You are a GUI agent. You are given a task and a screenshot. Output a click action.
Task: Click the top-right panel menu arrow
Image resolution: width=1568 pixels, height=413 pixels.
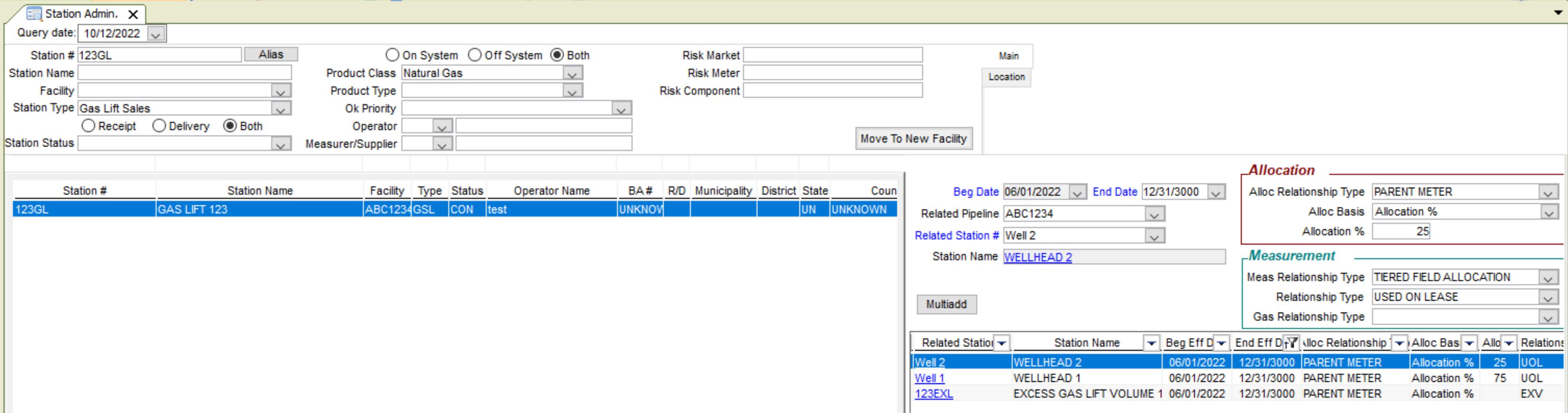pyautogui.click(x=1558, y=12)
